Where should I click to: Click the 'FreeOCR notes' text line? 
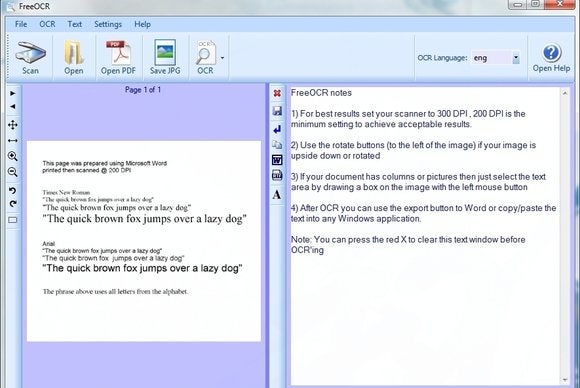(321, 93)
